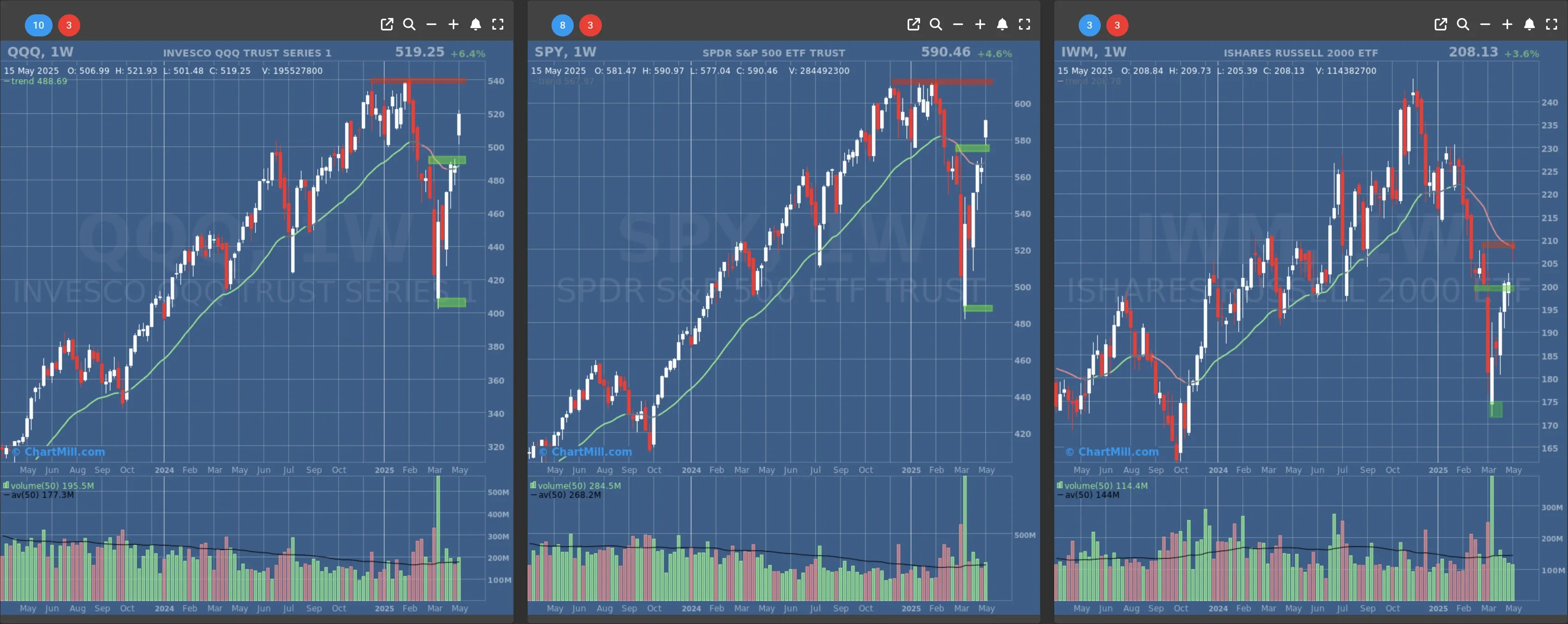
Task: Zoom out the IWM chart with minus icon
Action: pos(1485,24)
